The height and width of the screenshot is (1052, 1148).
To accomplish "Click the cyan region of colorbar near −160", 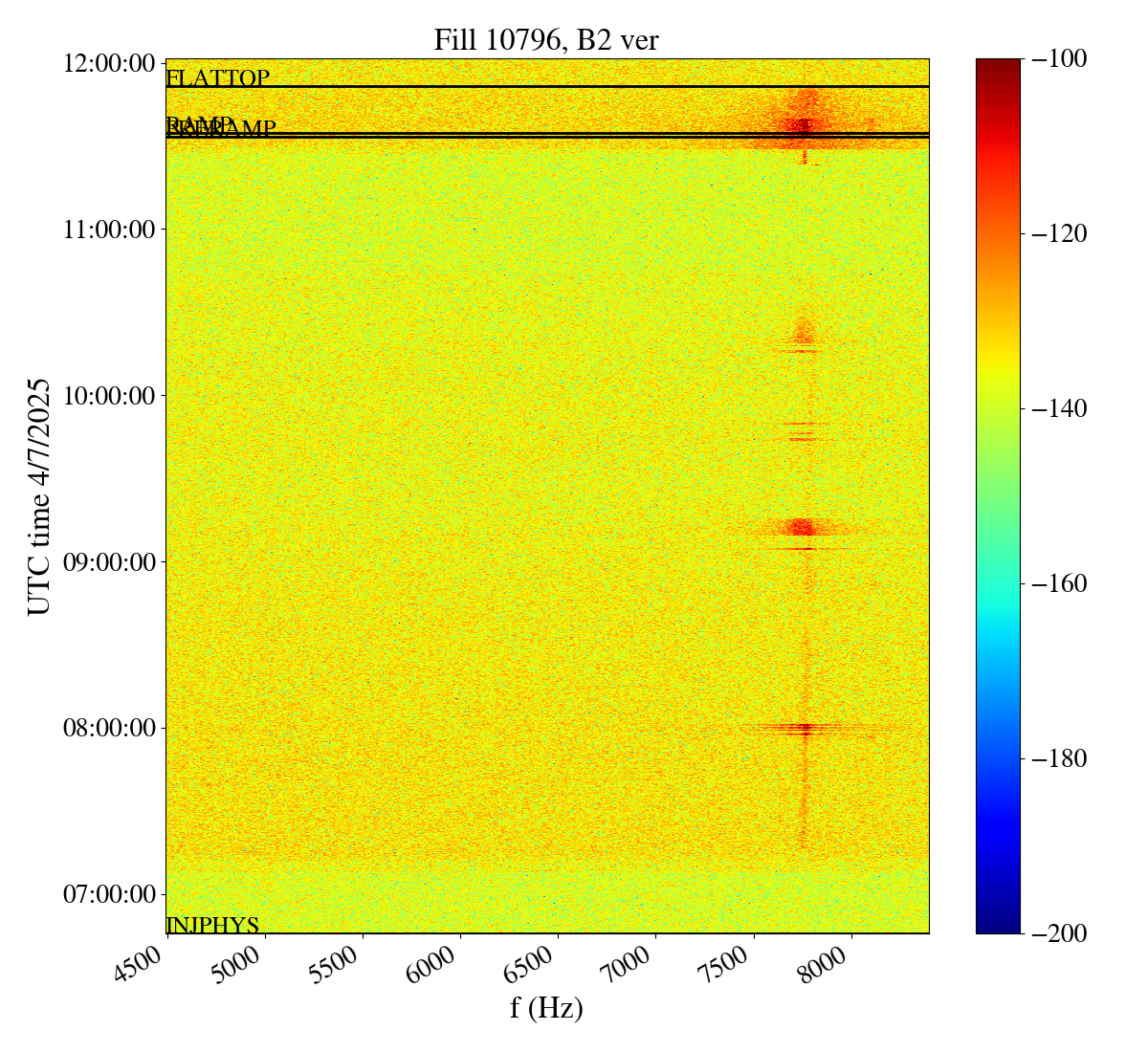I will [998, 583].
